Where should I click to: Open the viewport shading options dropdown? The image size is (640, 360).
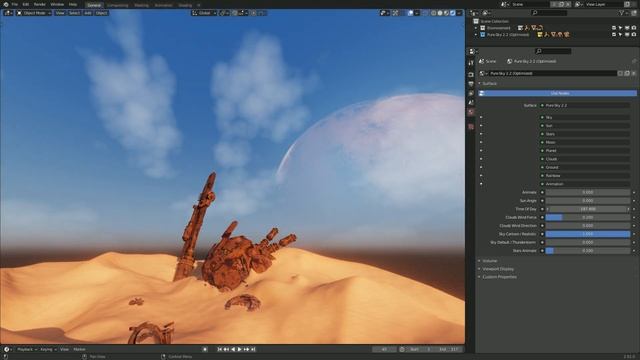tap(459, 13)
